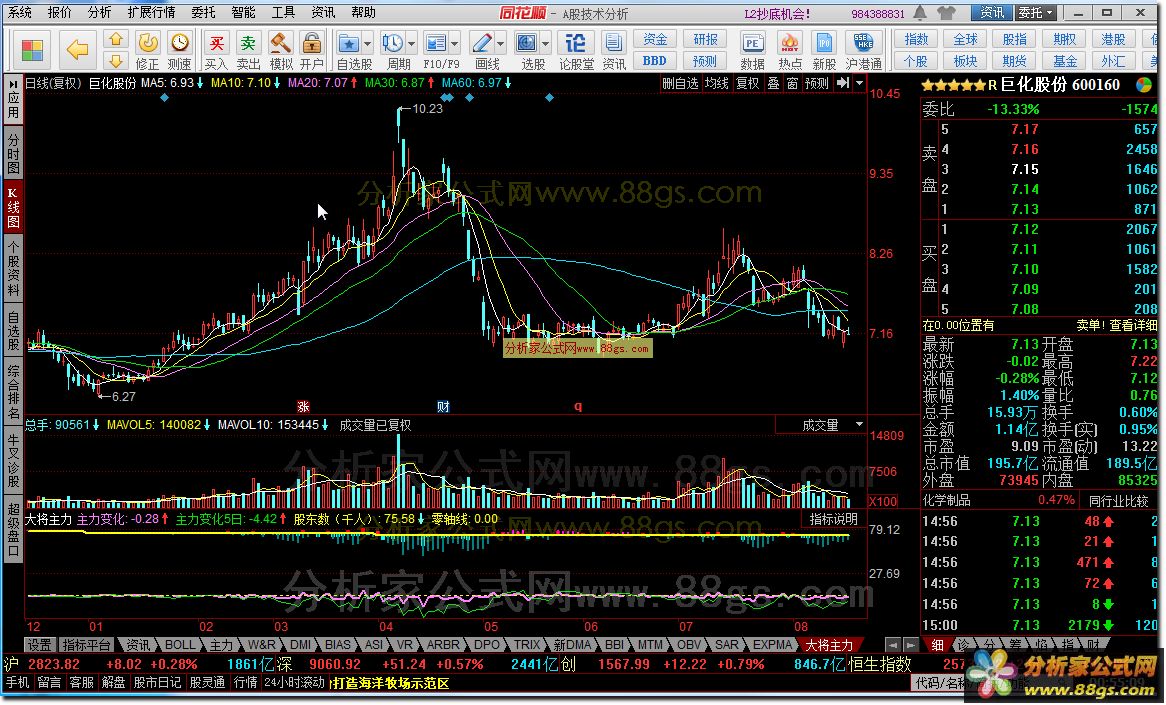Image resolution: width=1166 pixels, height=705 pixels.
Task: Click the 指标说明 button
Action: tap(834, 519)
